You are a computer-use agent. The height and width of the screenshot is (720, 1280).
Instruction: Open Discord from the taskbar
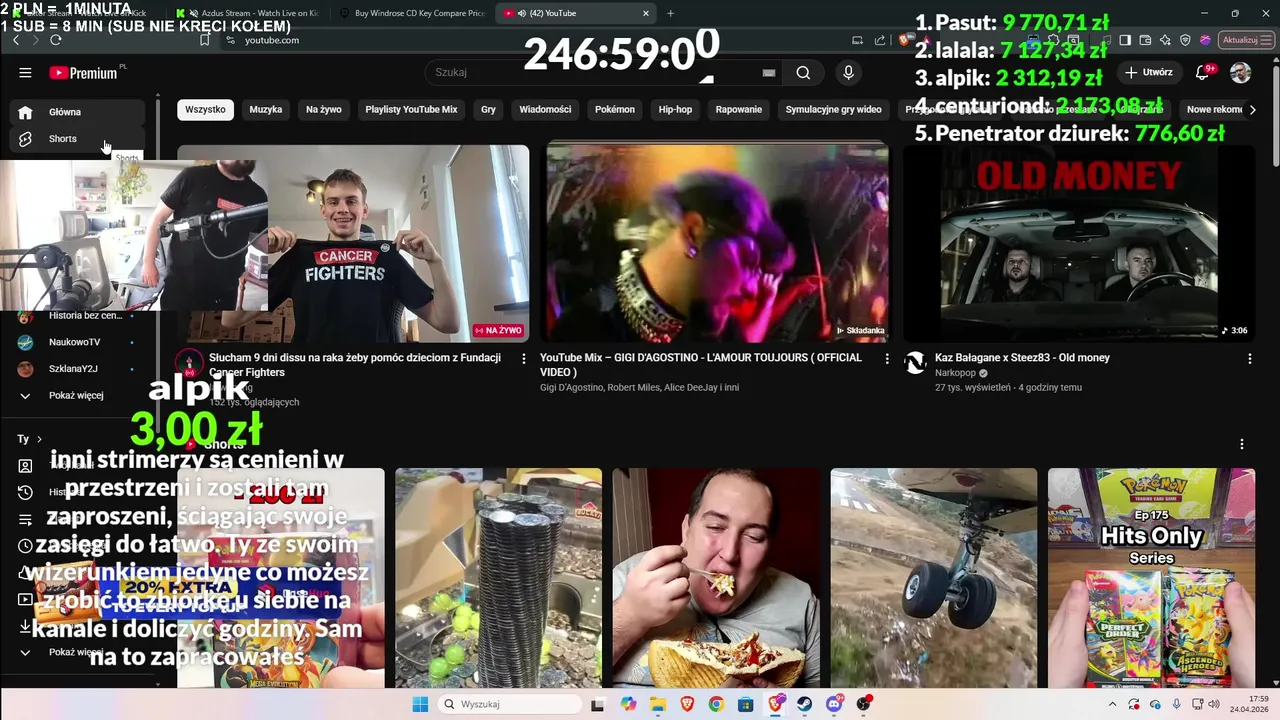tap(835, 704)
